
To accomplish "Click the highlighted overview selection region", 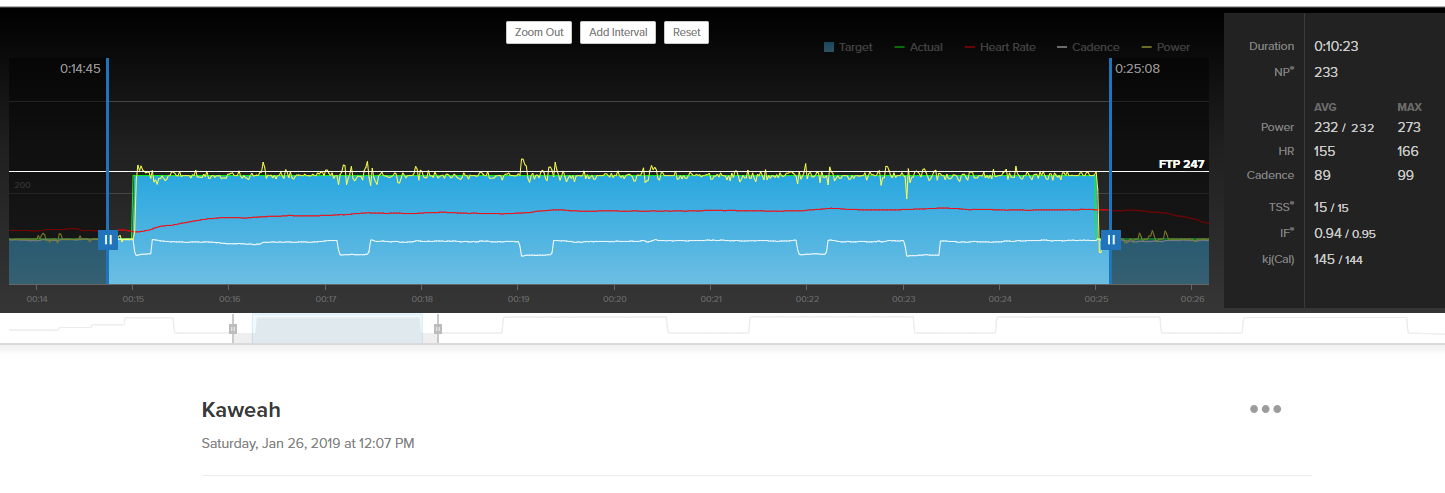I will 337,329.
